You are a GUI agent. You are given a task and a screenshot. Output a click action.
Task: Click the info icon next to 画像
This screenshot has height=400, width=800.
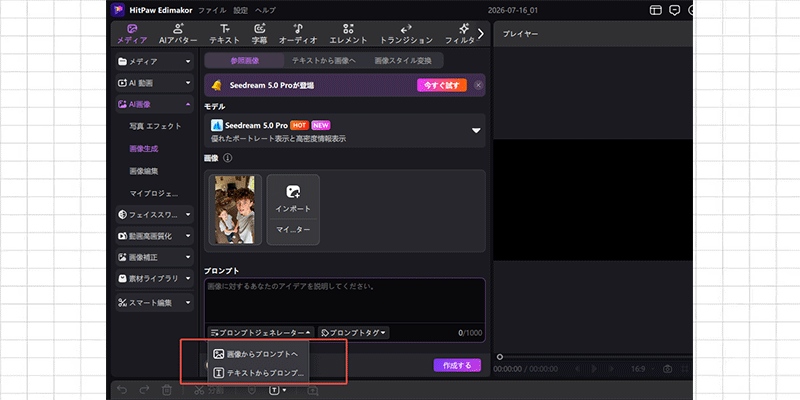tap(228, 158)
